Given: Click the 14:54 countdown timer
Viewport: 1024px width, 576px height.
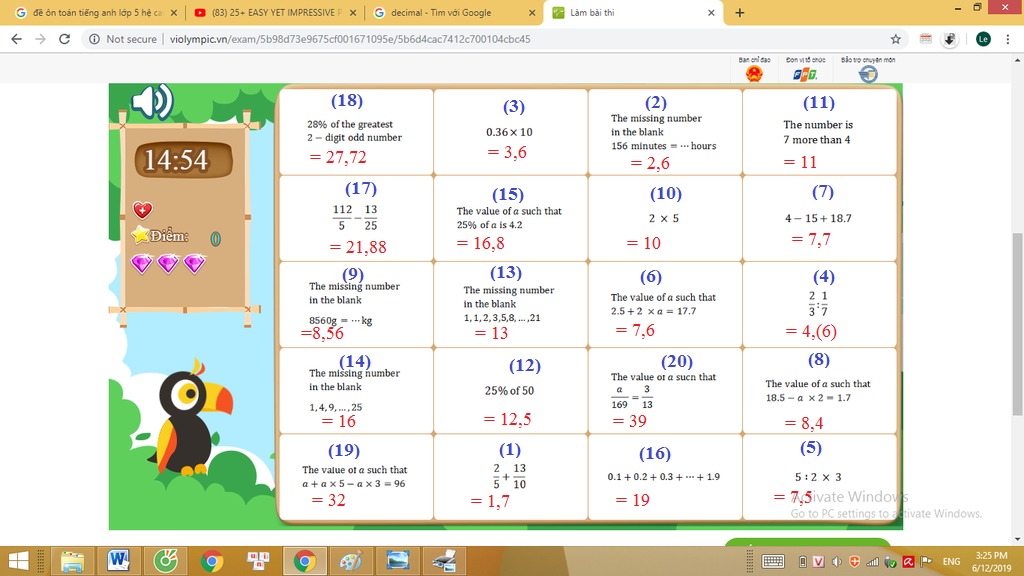Looking at the screenshot, I should [x=183, y=160].
